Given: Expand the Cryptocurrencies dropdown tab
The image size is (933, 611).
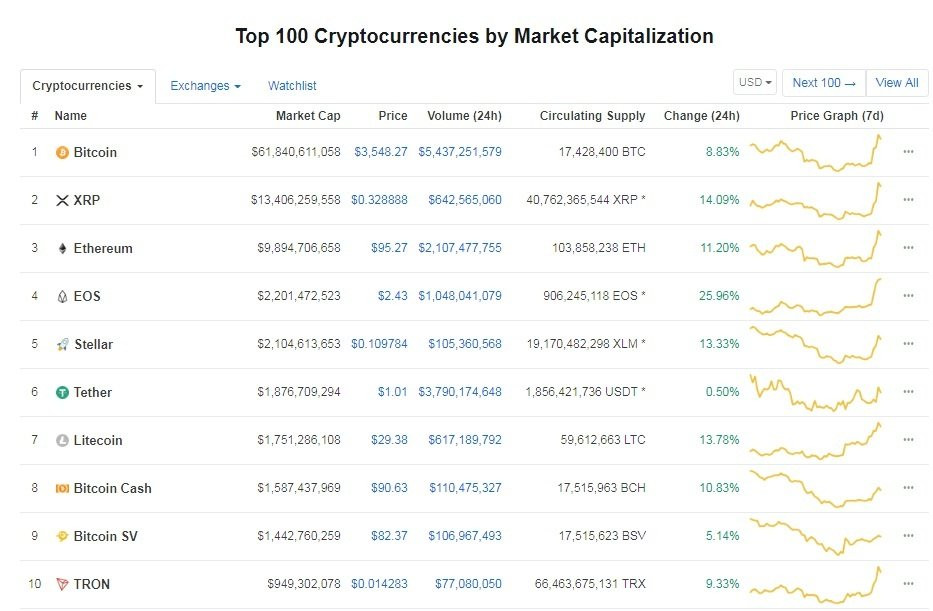Looking at the screenshot, I should pos(87,86).
